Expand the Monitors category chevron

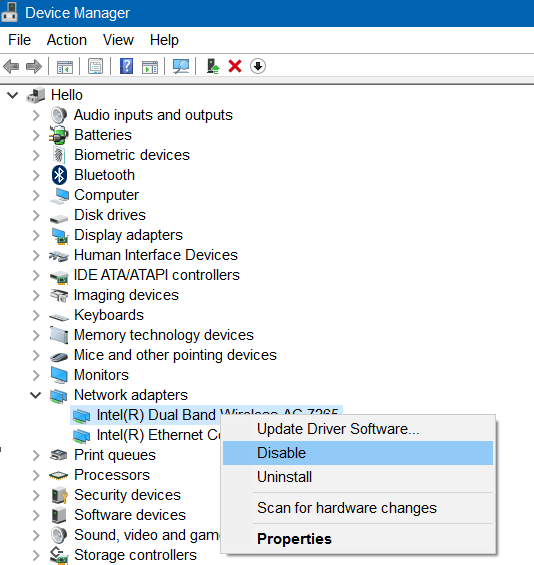click(x=36, y=375)
